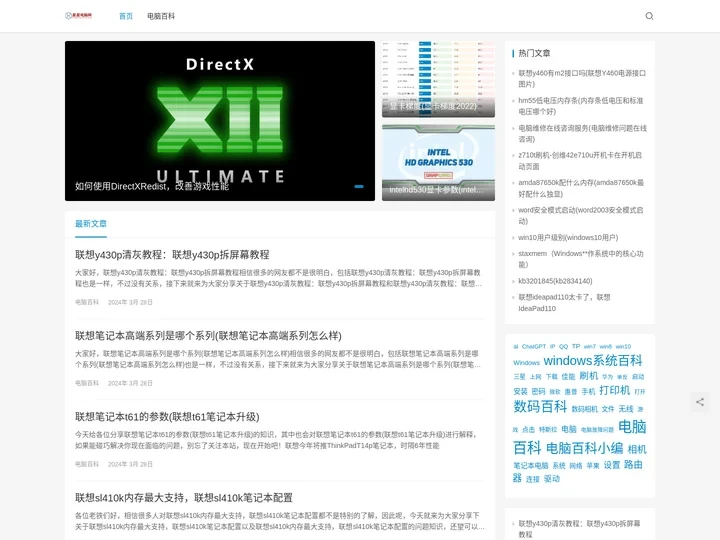Click the win8 tag

point(606,347)
